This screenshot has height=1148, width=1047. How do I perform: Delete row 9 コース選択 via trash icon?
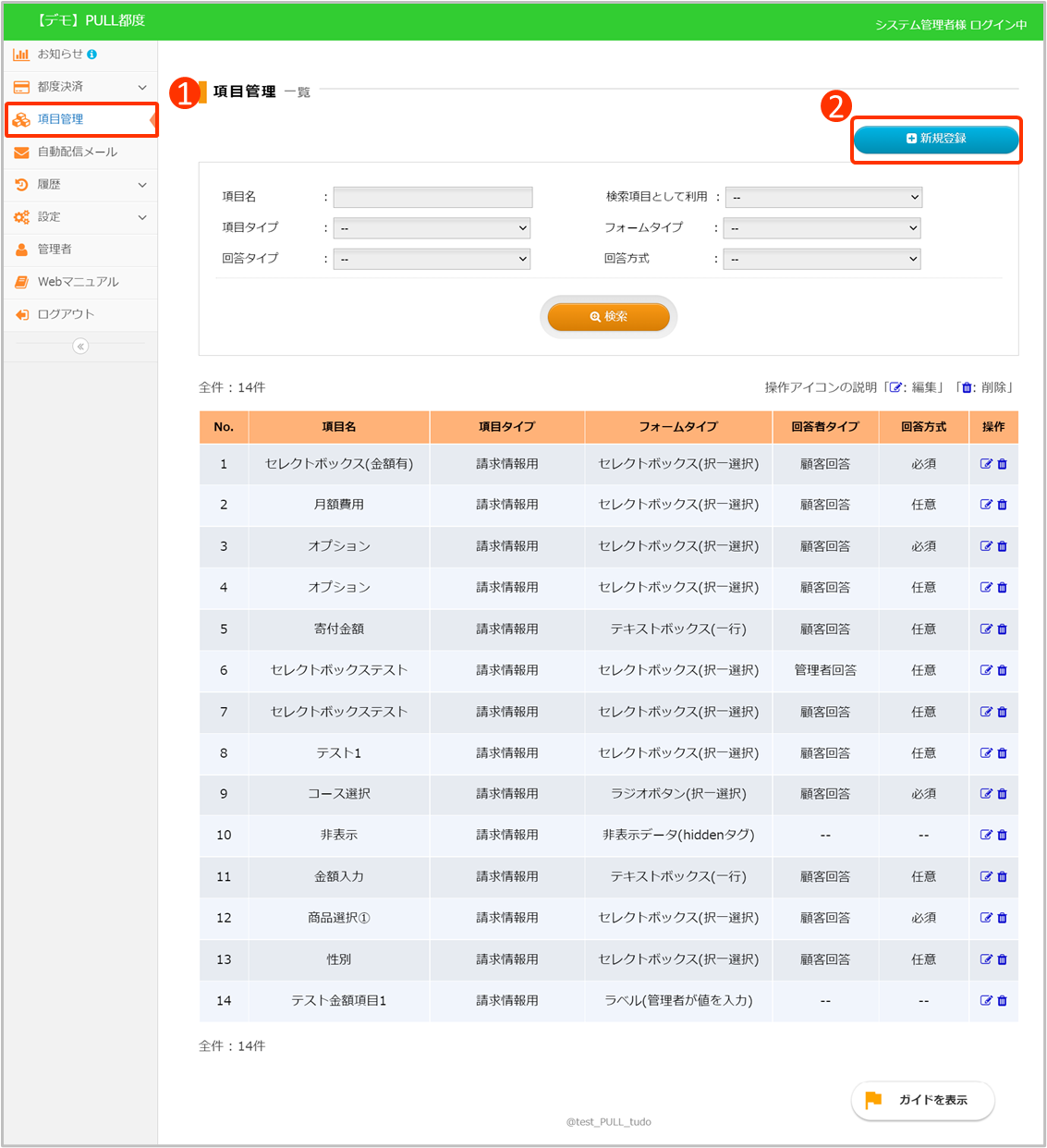(x=1003, y=794)
